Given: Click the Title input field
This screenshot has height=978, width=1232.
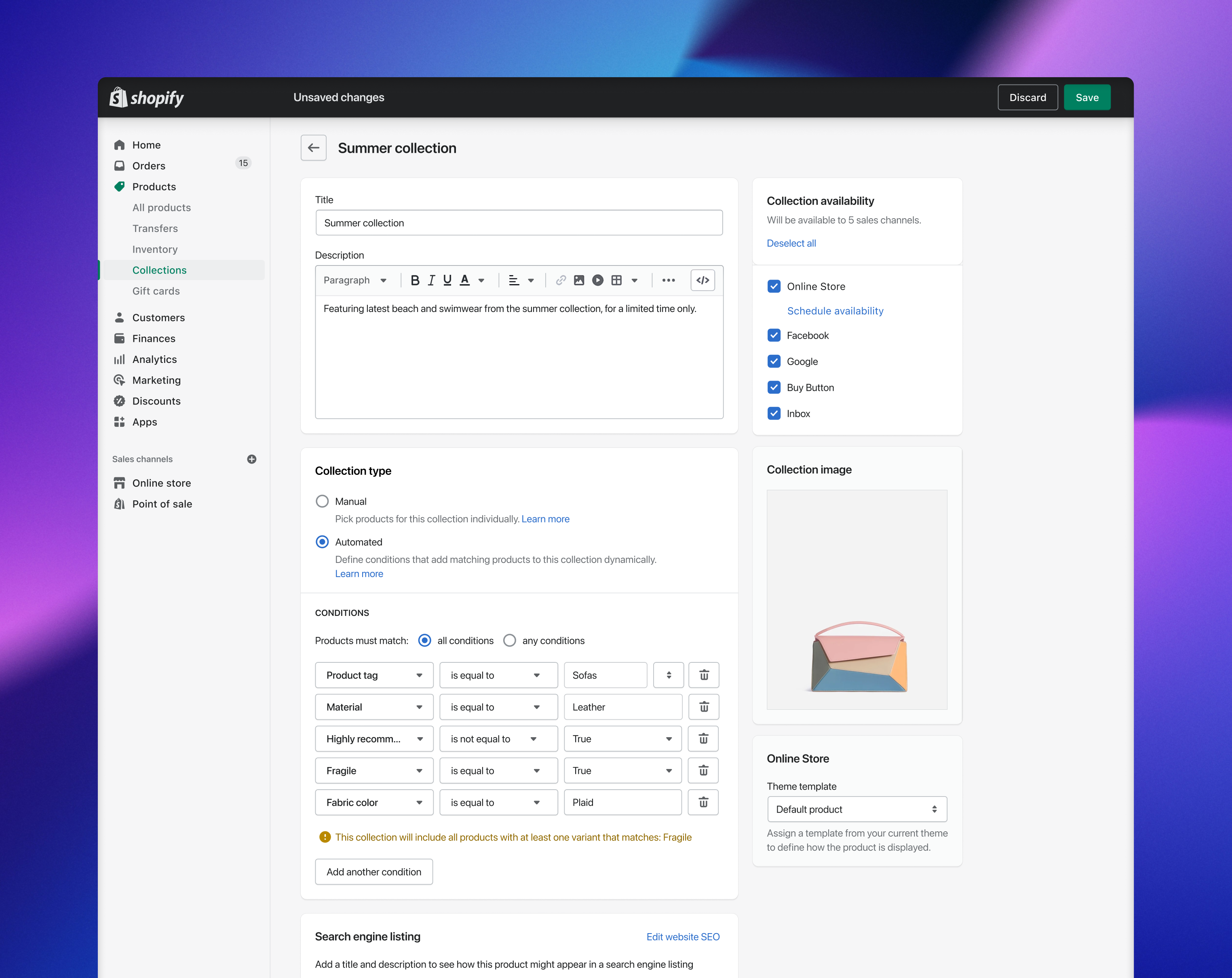Looking at the screenshot, I should click(x=519, y=223).
